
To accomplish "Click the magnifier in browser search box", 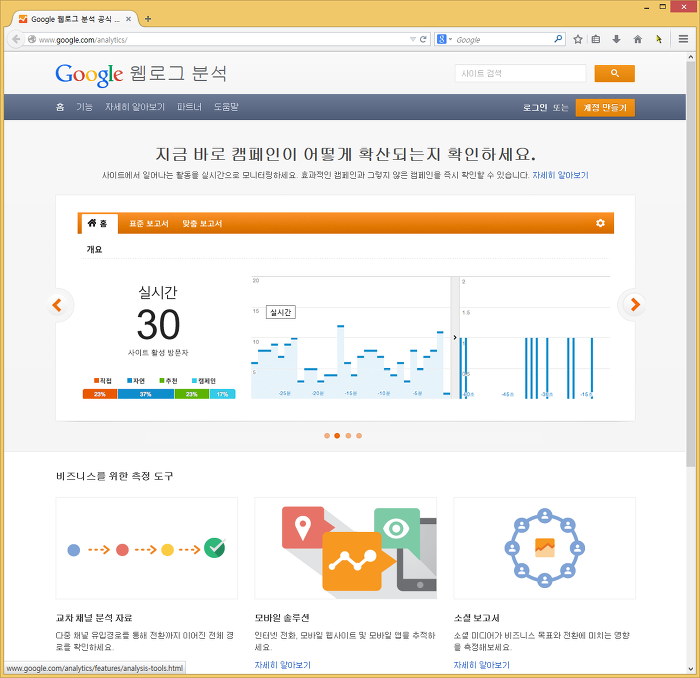I will tap(558, 39).
